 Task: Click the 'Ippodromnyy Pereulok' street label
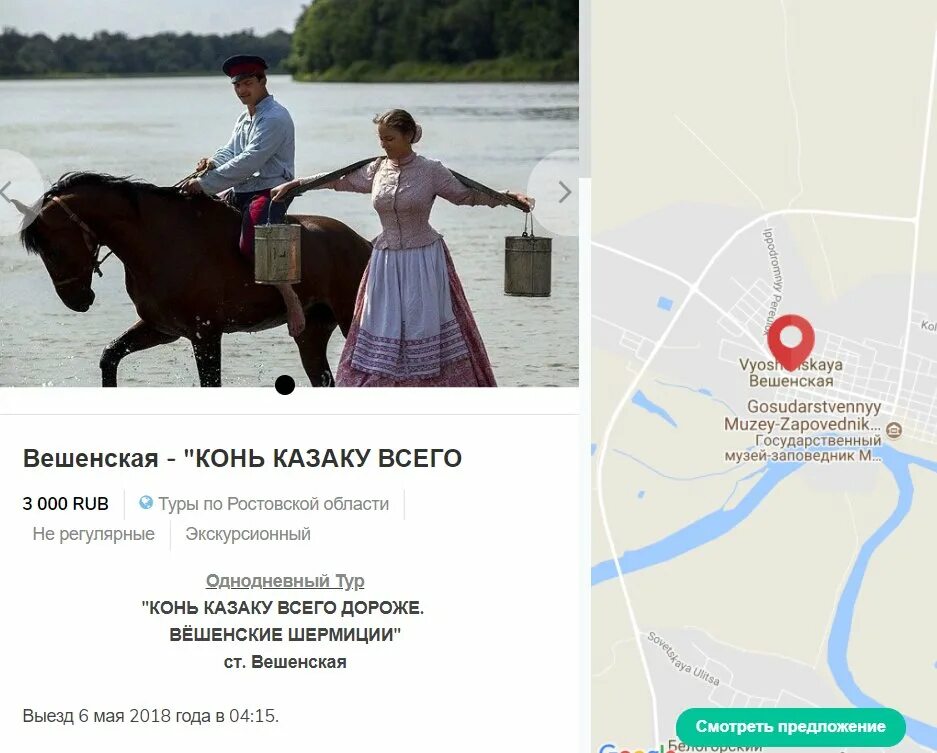[x=773, y=281]
